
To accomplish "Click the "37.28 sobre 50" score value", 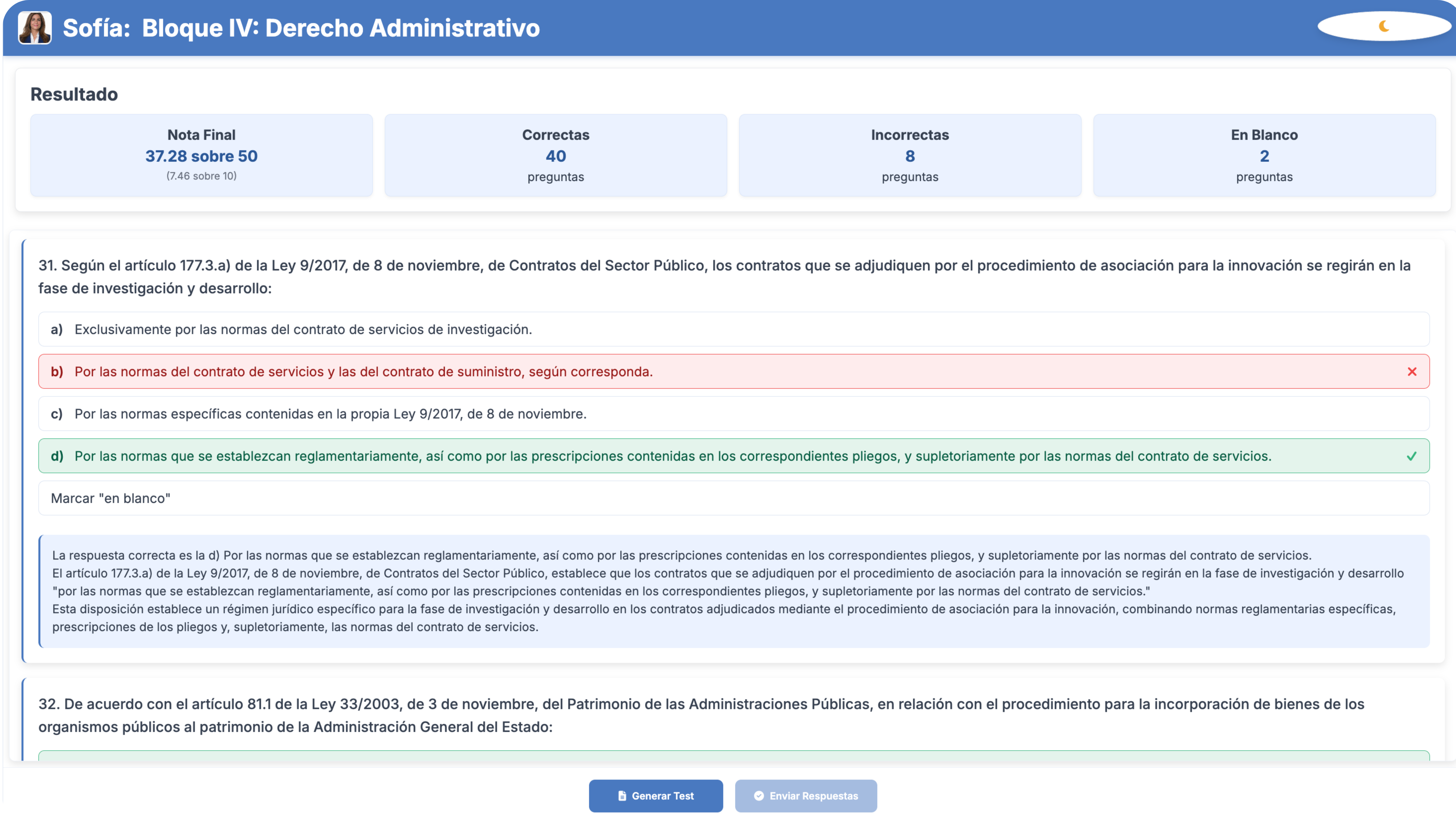I will pos(201,156).
